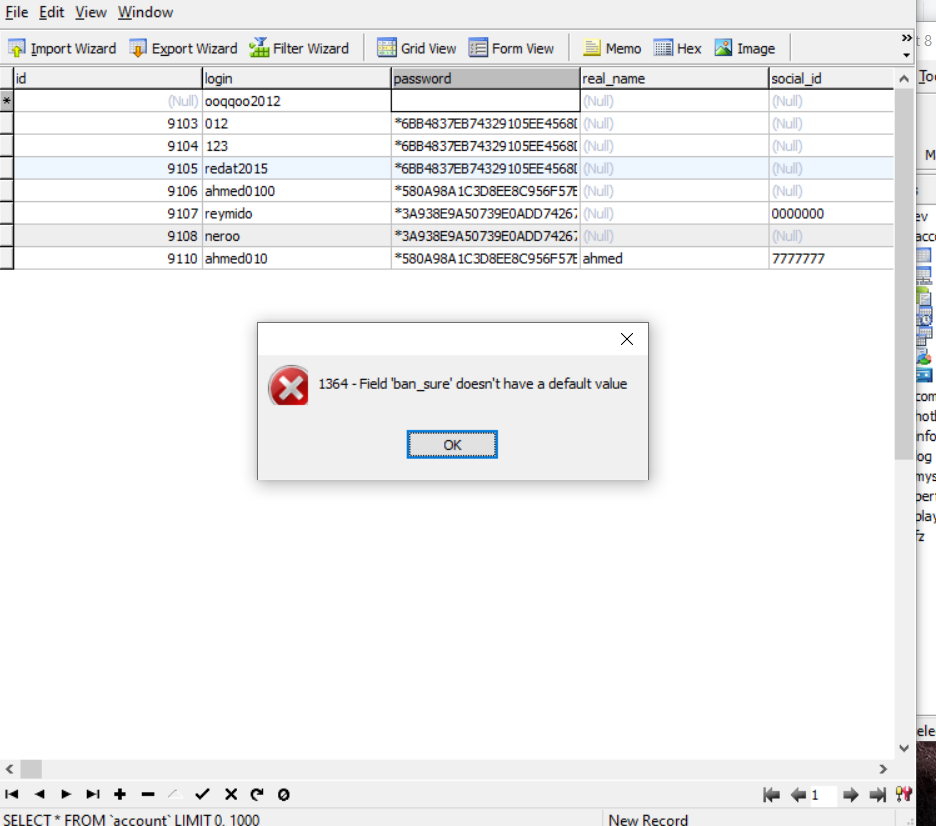Open the Export Wizard
This screenshot has width=936, height=826.
183,48
